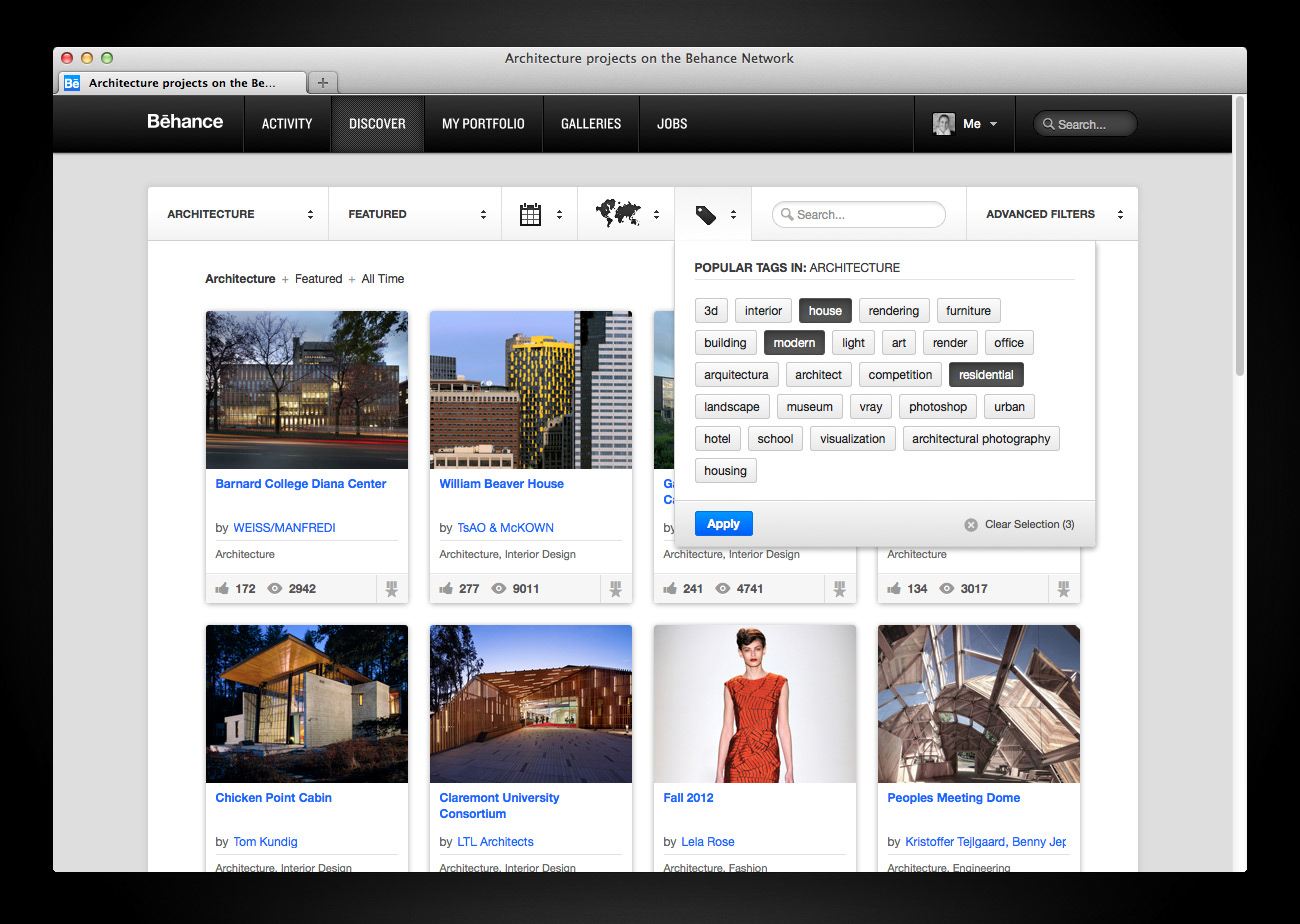Click magnifier icon in top nav search
This screenshot has width=1300, height=924.
(1049, 125)
